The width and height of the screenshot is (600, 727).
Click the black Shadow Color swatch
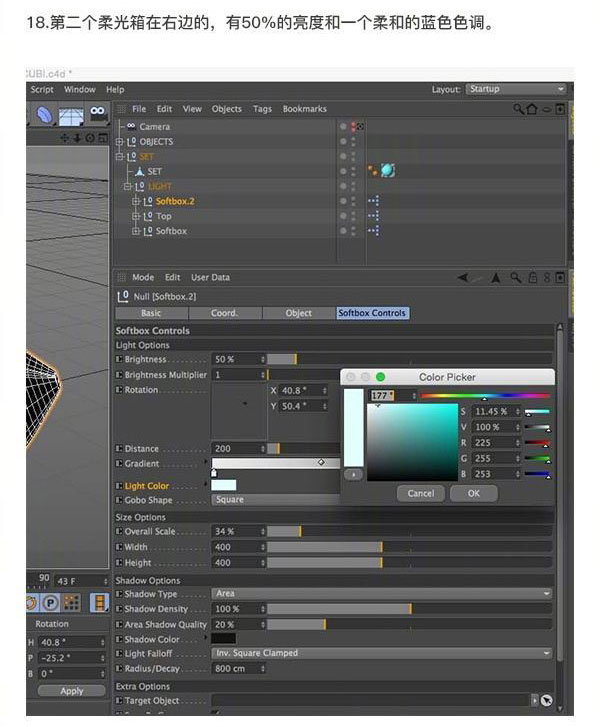[x=223, y=639]
